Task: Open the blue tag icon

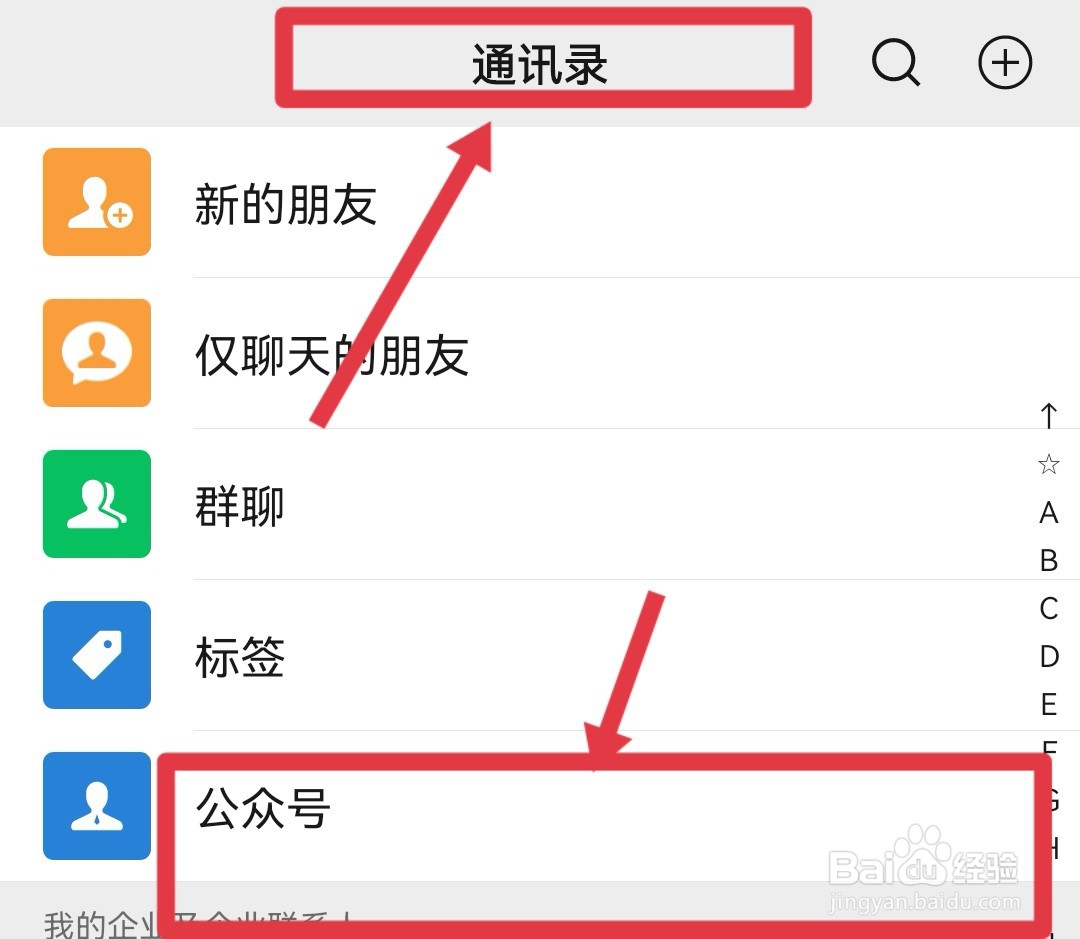Action: (x=96, y=654)
